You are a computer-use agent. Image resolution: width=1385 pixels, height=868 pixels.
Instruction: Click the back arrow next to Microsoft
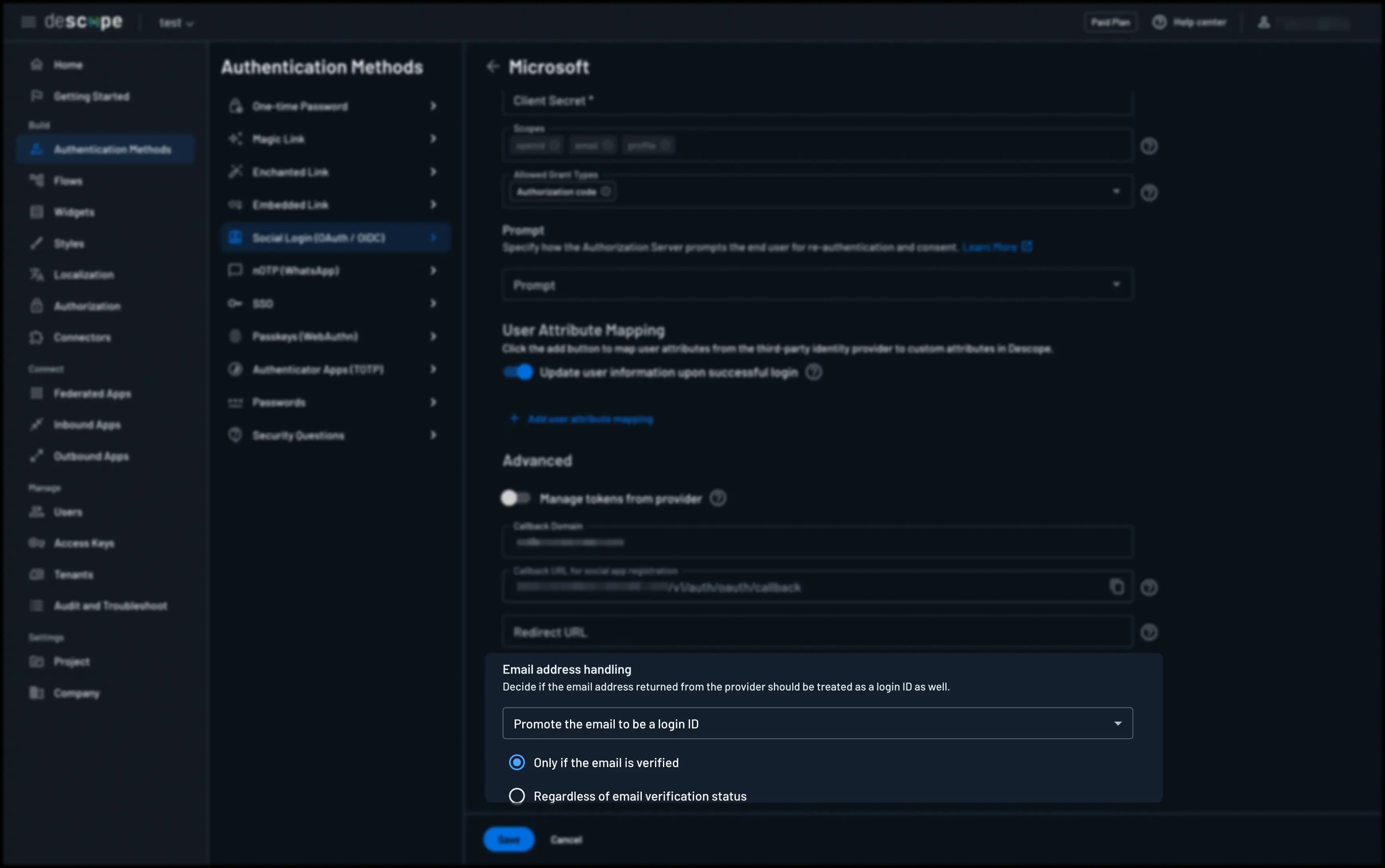tap(493, 67)
